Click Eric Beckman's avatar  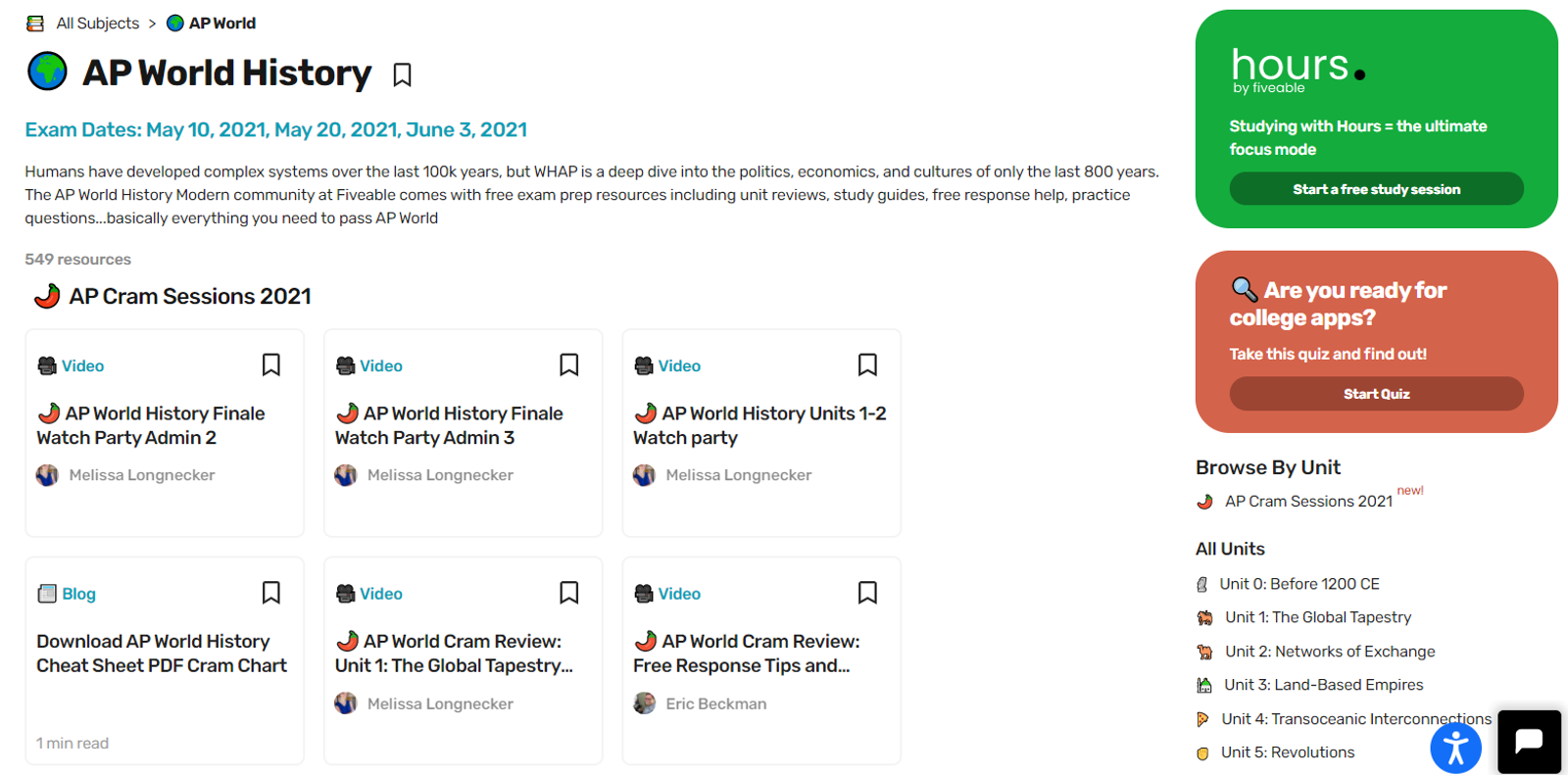pyautogui.click(x=644, y=703)
